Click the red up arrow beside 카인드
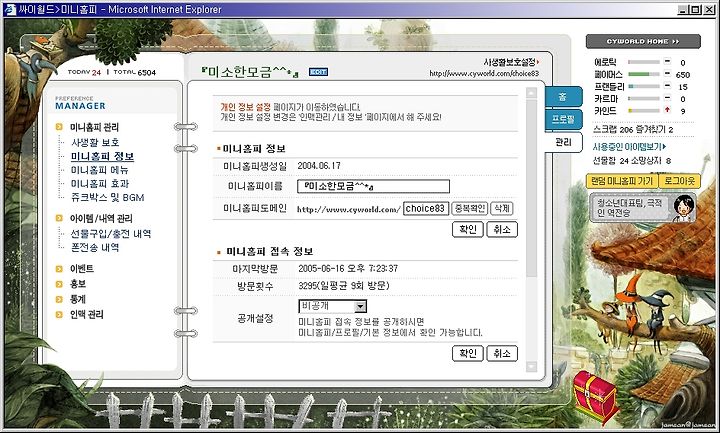This screenshot has height=433, width=720. pyautogui.click(x=667, y=110)
